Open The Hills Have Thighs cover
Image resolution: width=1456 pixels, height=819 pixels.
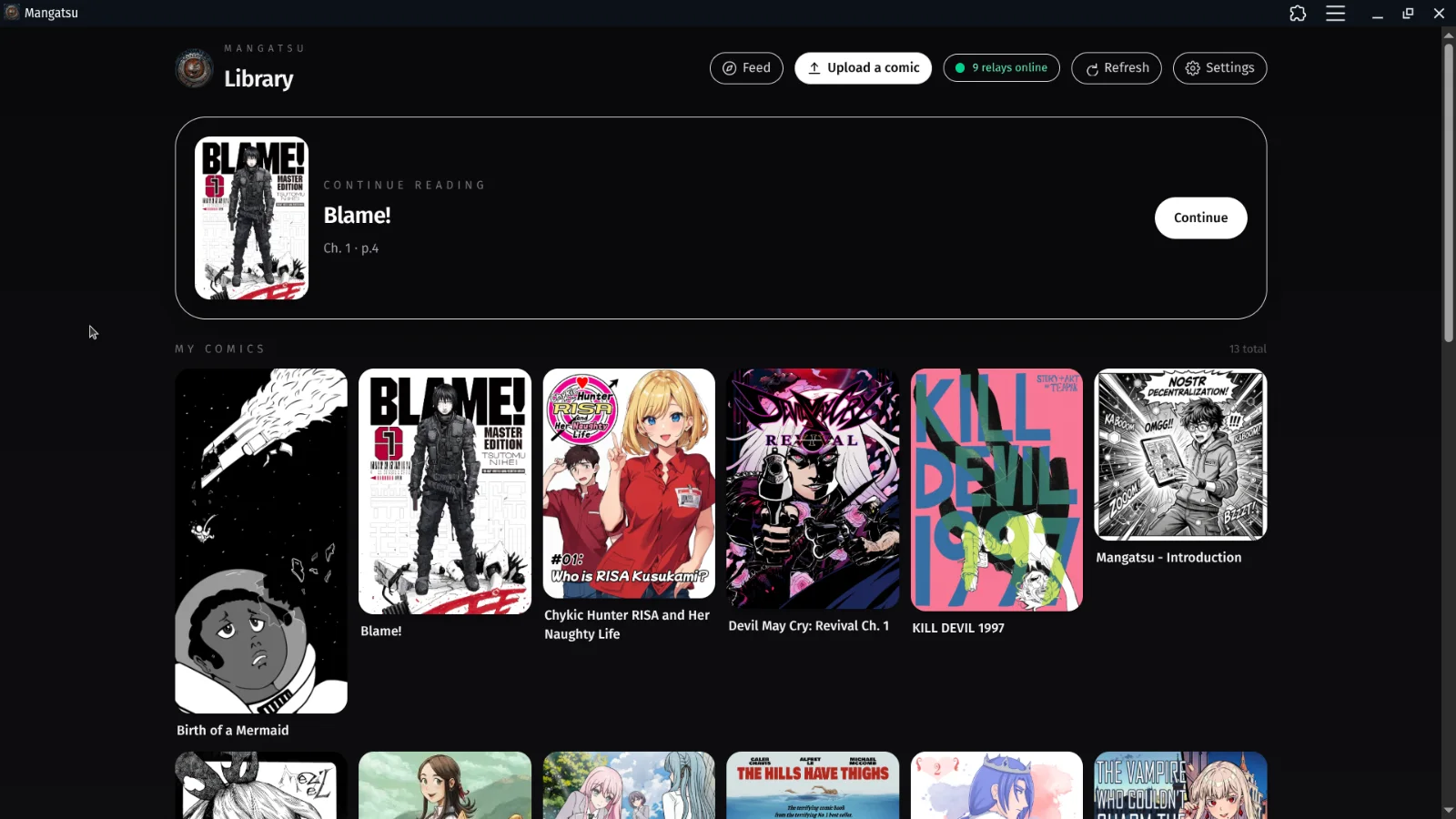click(813, 785)
